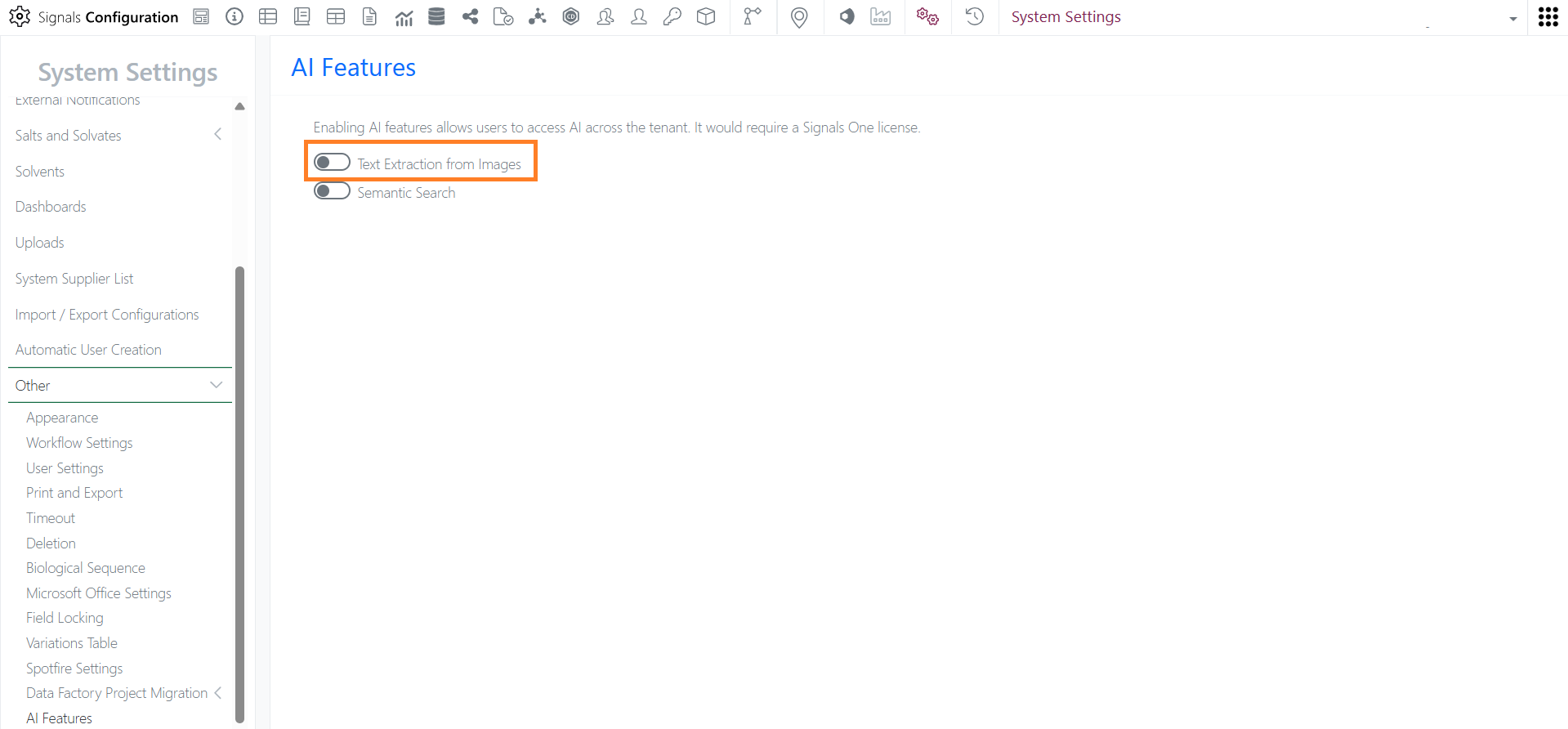The height and width of the screenshot is (729, 1568).
Task: Open the bar chart with trend line icon
Action: [x=404, y=16]
